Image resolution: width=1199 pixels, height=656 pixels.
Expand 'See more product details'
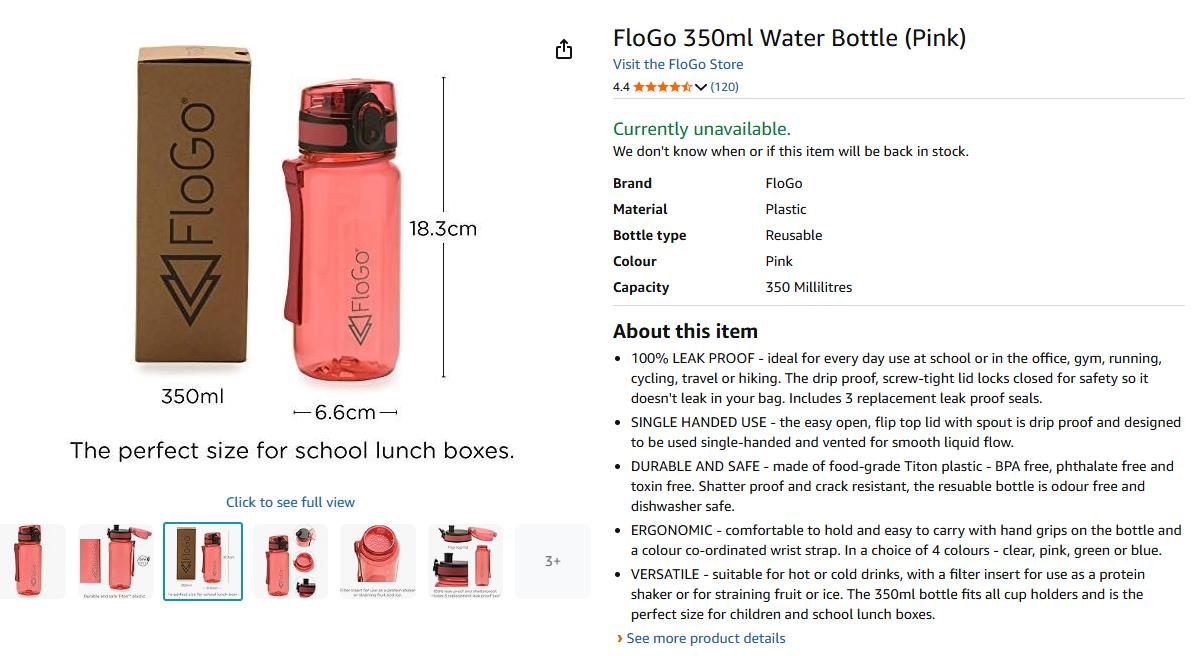click(705, 638)
